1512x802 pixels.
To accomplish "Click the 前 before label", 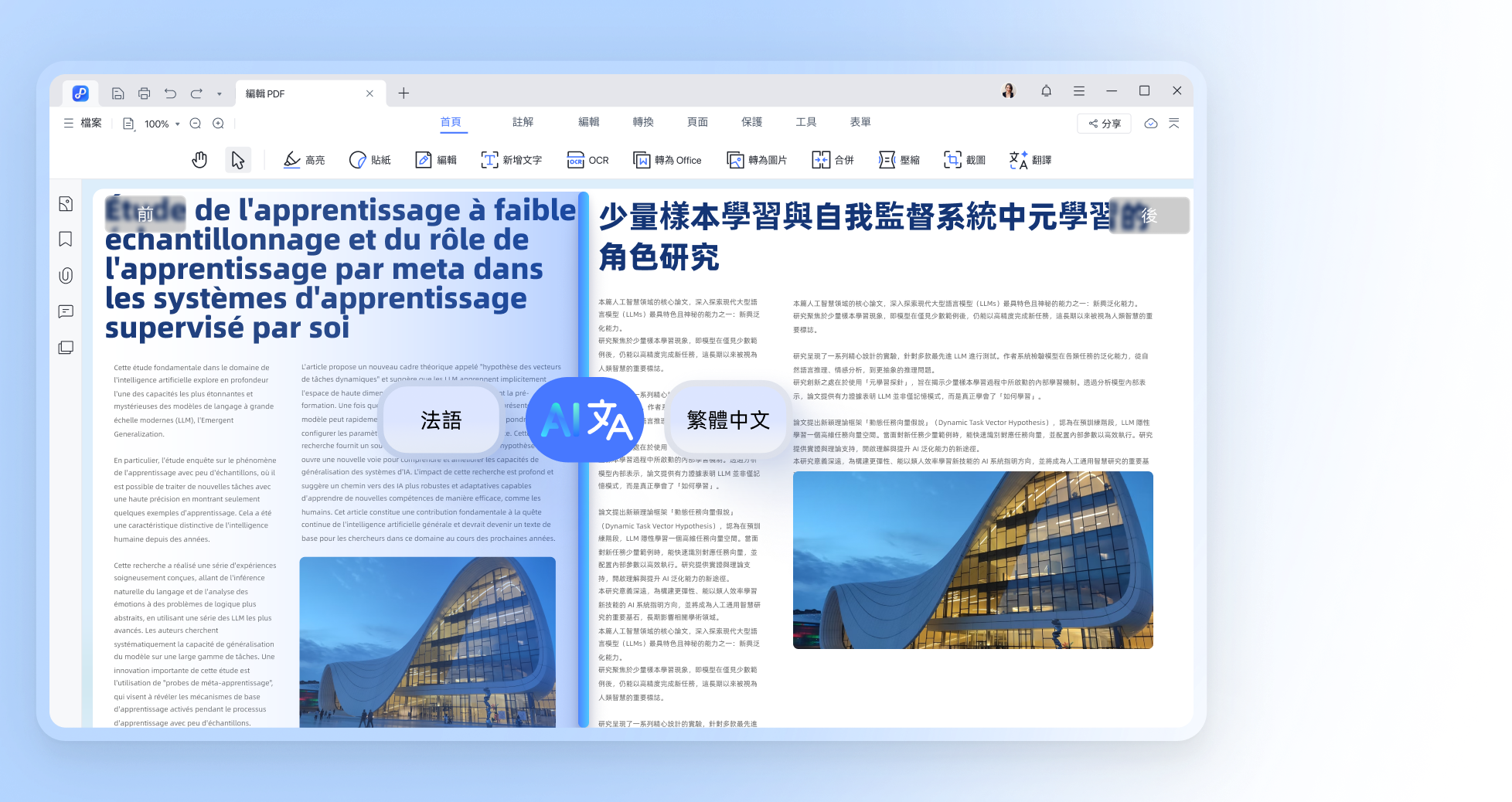I will coord(145,214).
